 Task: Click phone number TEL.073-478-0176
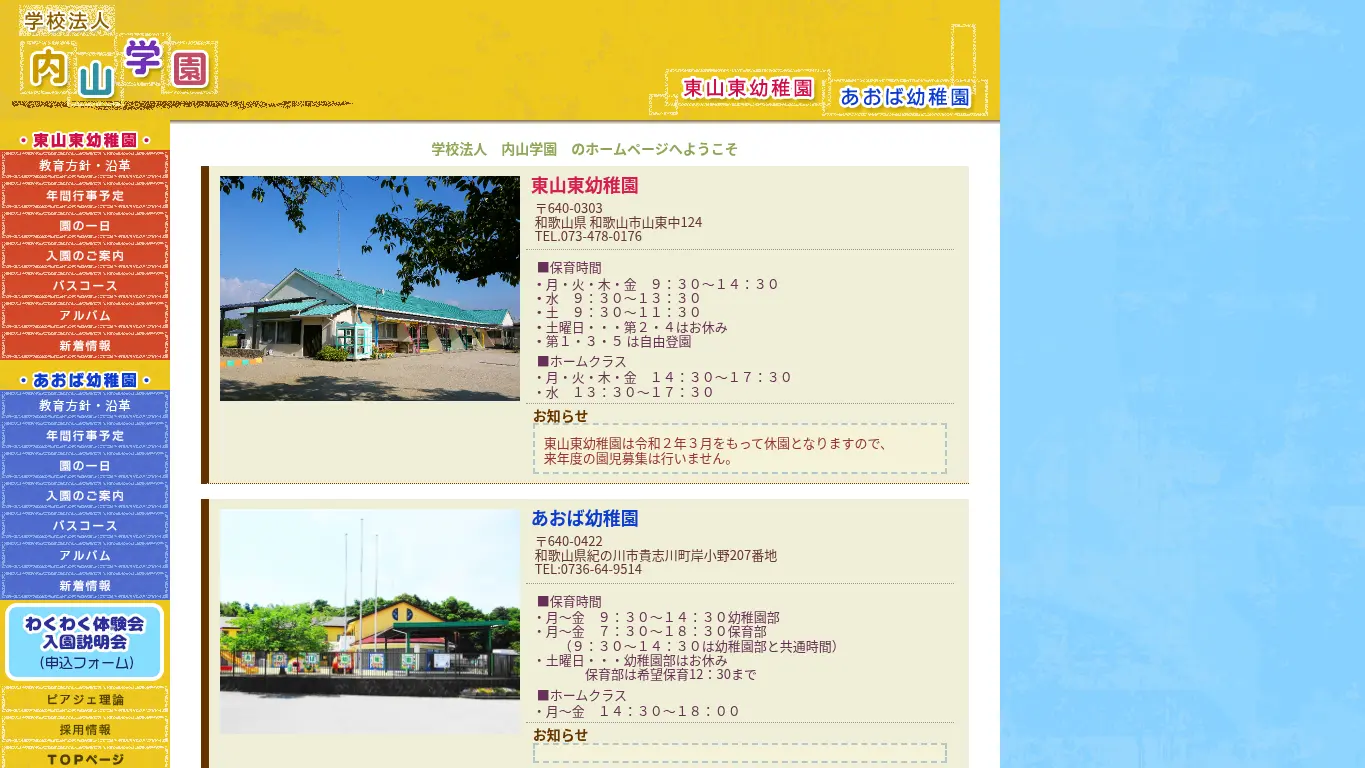[588, 236]
